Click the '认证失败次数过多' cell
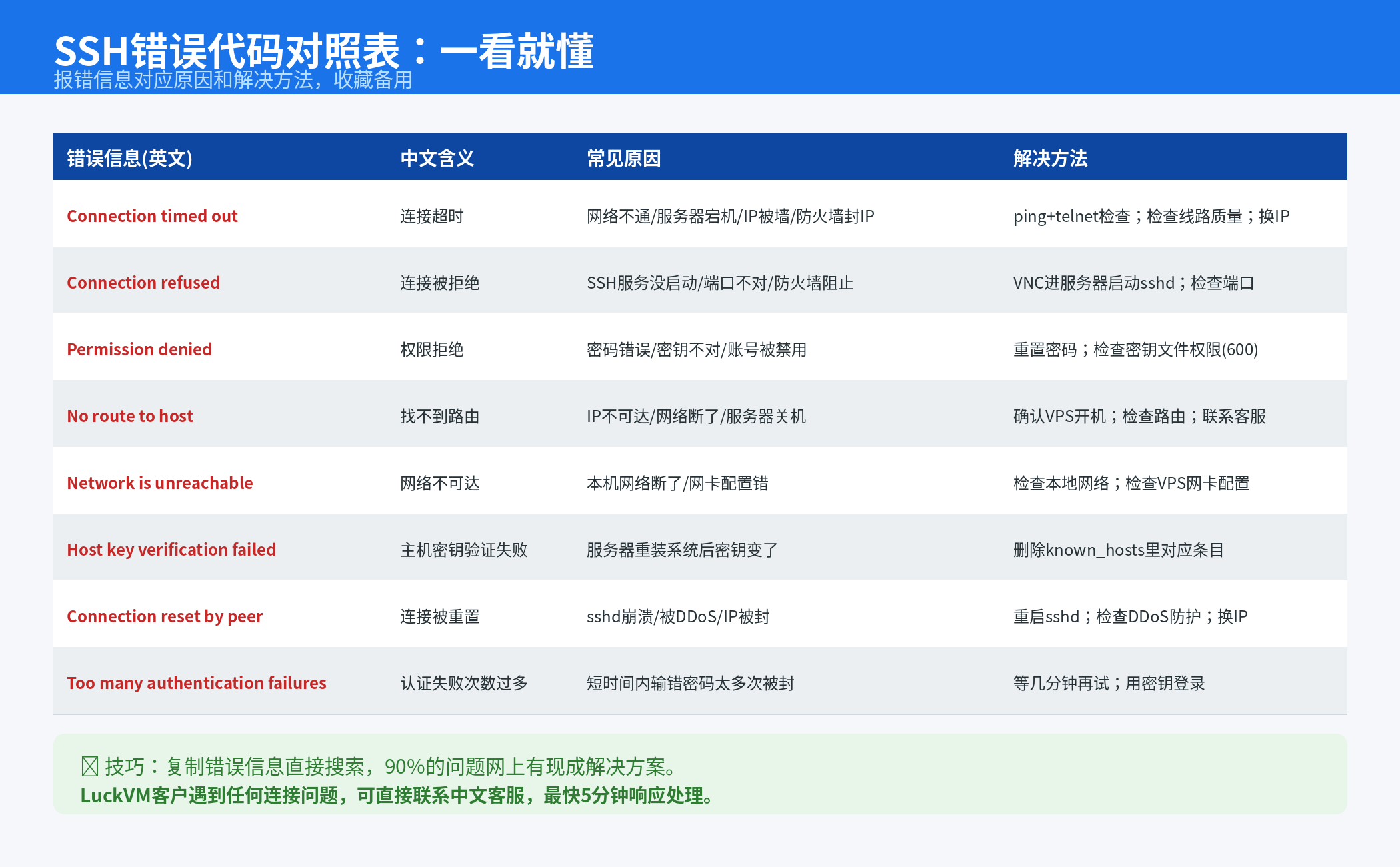 tap(464, 683)
